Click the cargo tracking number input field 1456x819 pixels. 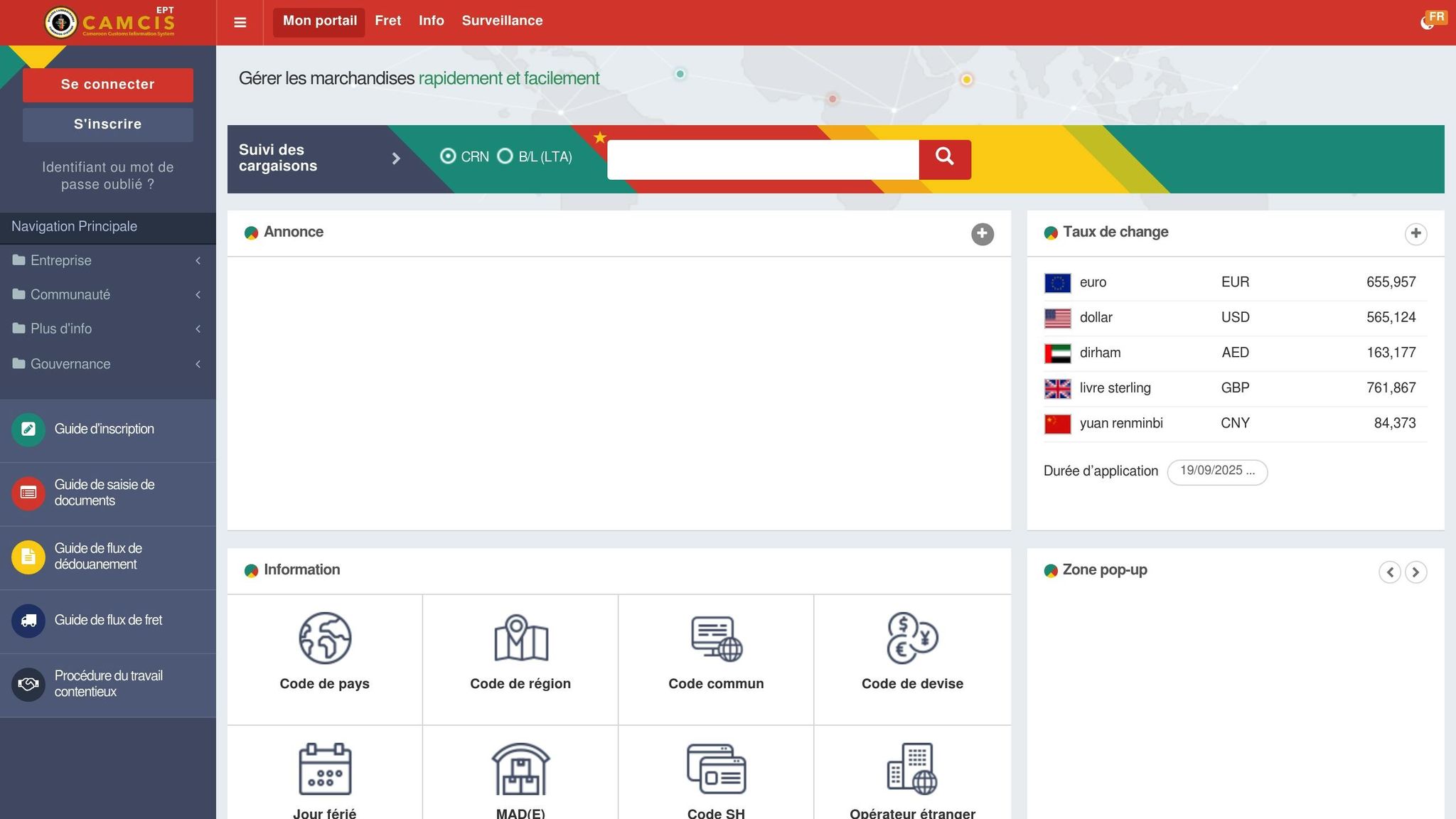click(x=762, y=159)
